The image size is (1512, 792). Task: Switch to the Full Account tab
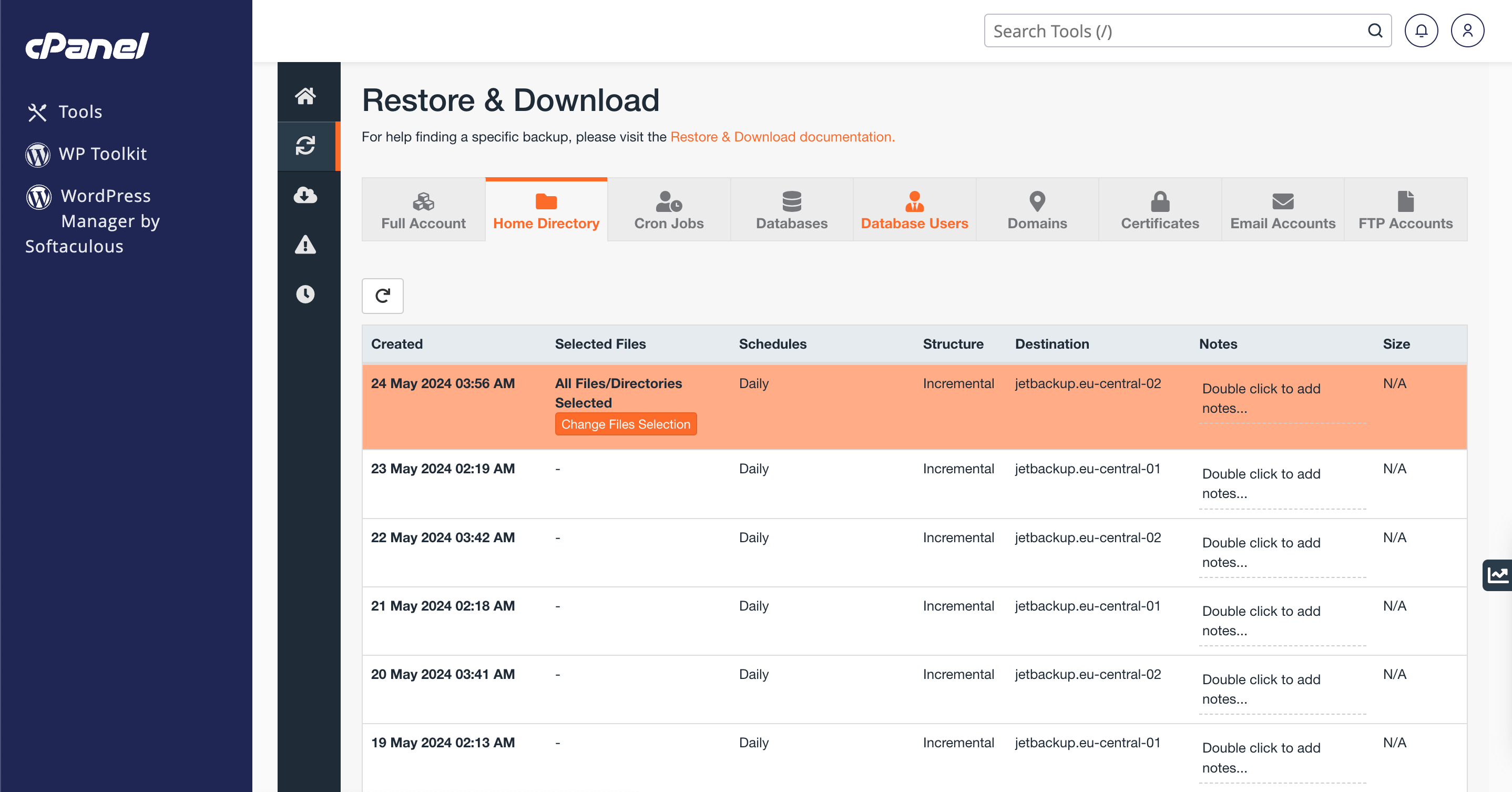[x=423, y=210]
